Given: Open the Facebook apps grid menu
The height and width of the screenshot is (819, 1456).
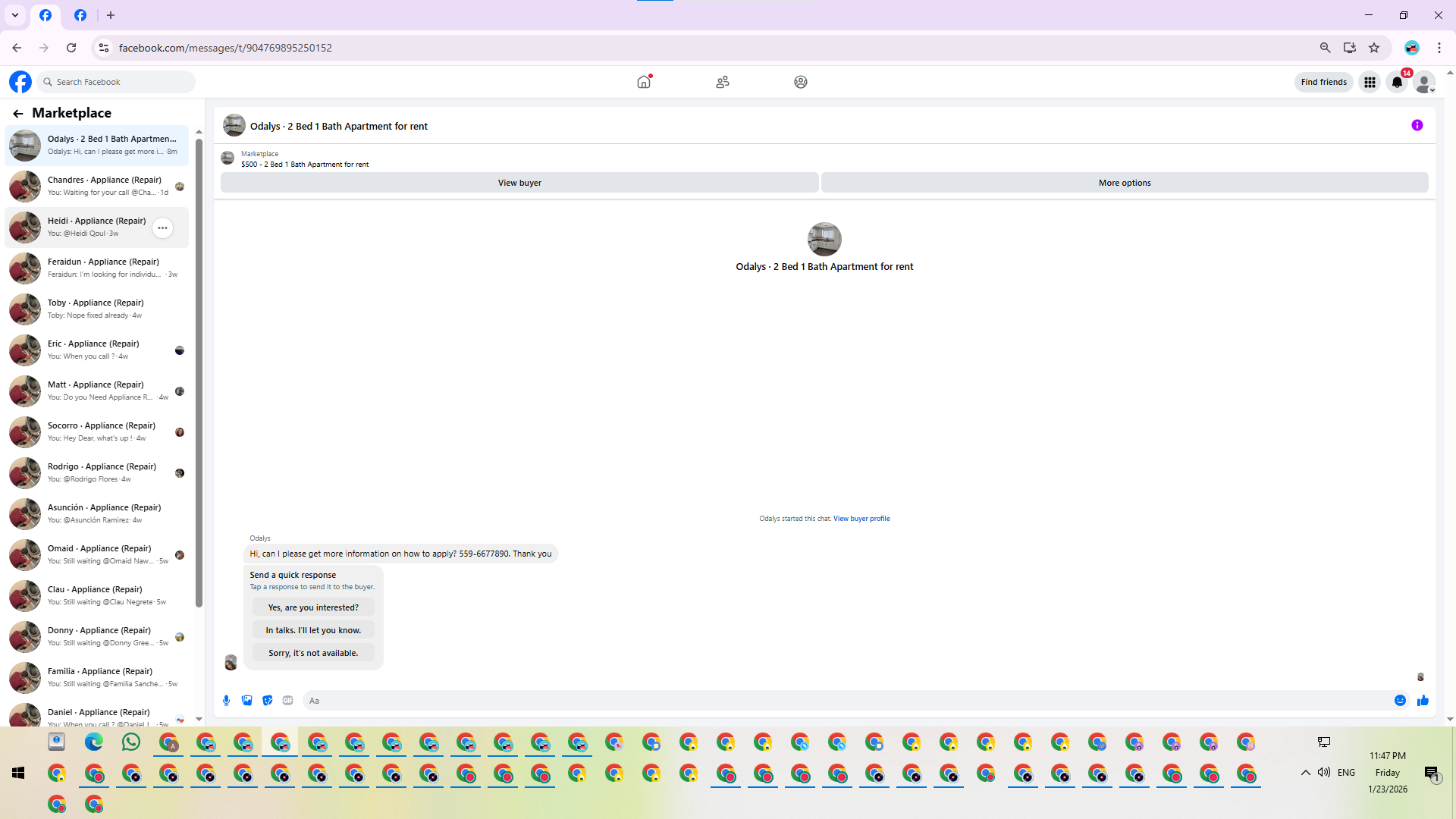Looking at the screenshot, I should coord(1370,82).
